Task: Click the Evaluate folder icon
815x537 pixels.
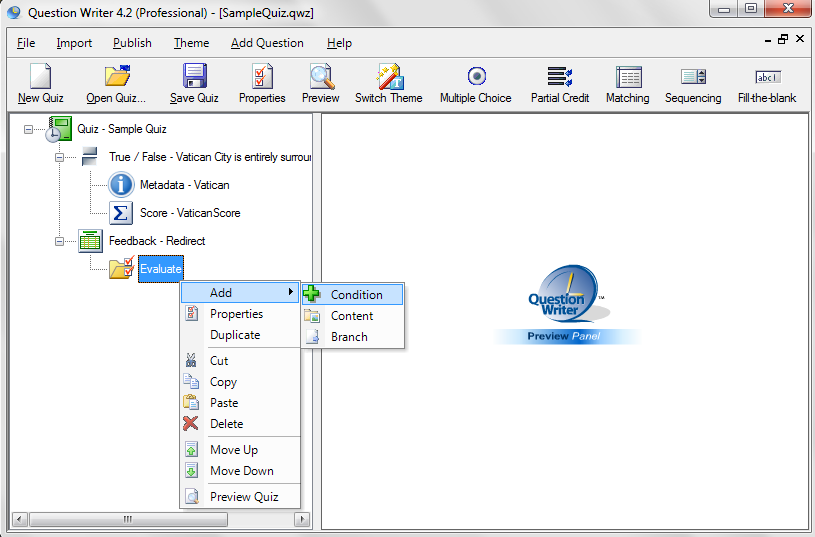Action: coord(122,268)
